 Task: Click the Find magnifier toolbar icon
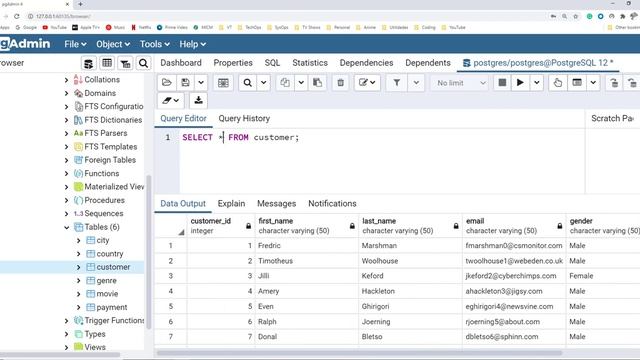point(248,83)
